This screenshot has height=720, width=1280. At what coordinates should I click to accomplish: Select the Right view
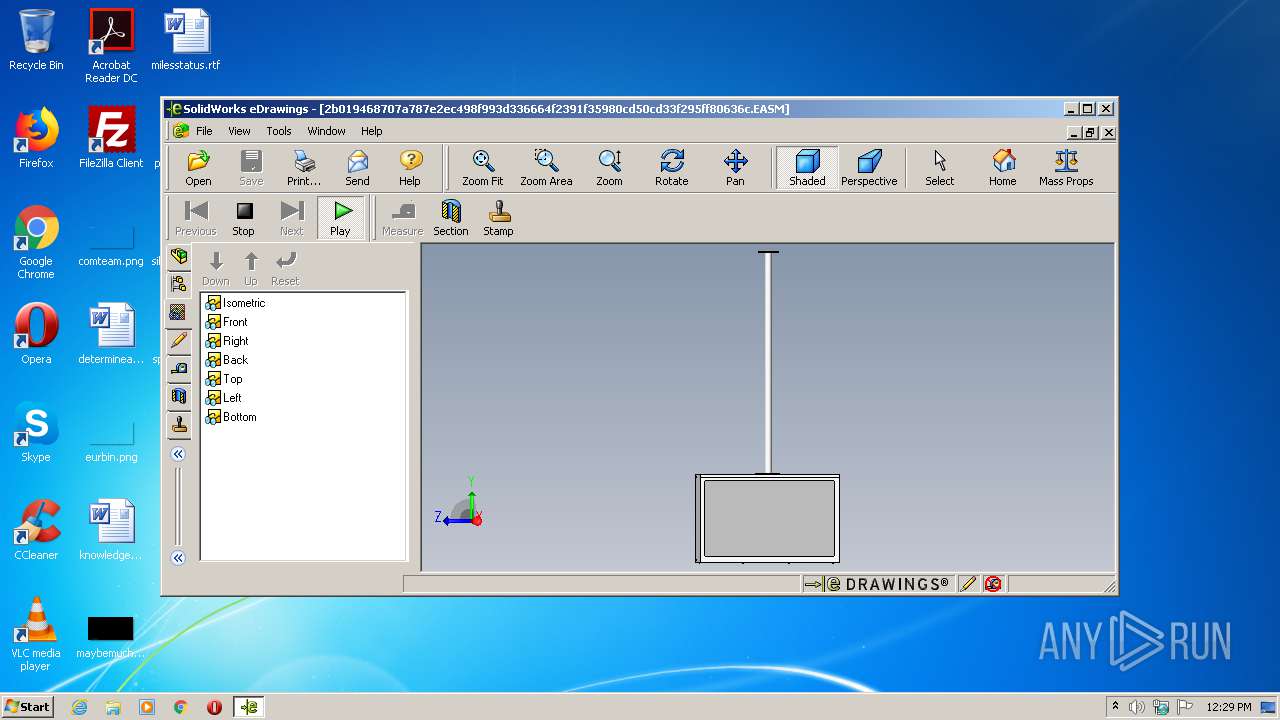tap(227, 341)
